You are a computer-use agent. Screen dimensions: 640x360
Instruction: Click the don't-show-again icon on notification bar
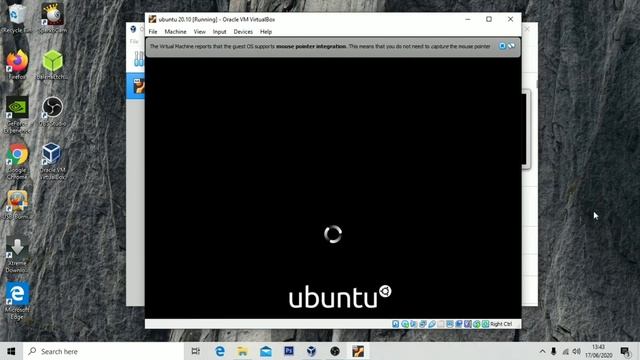click(511, 46)
